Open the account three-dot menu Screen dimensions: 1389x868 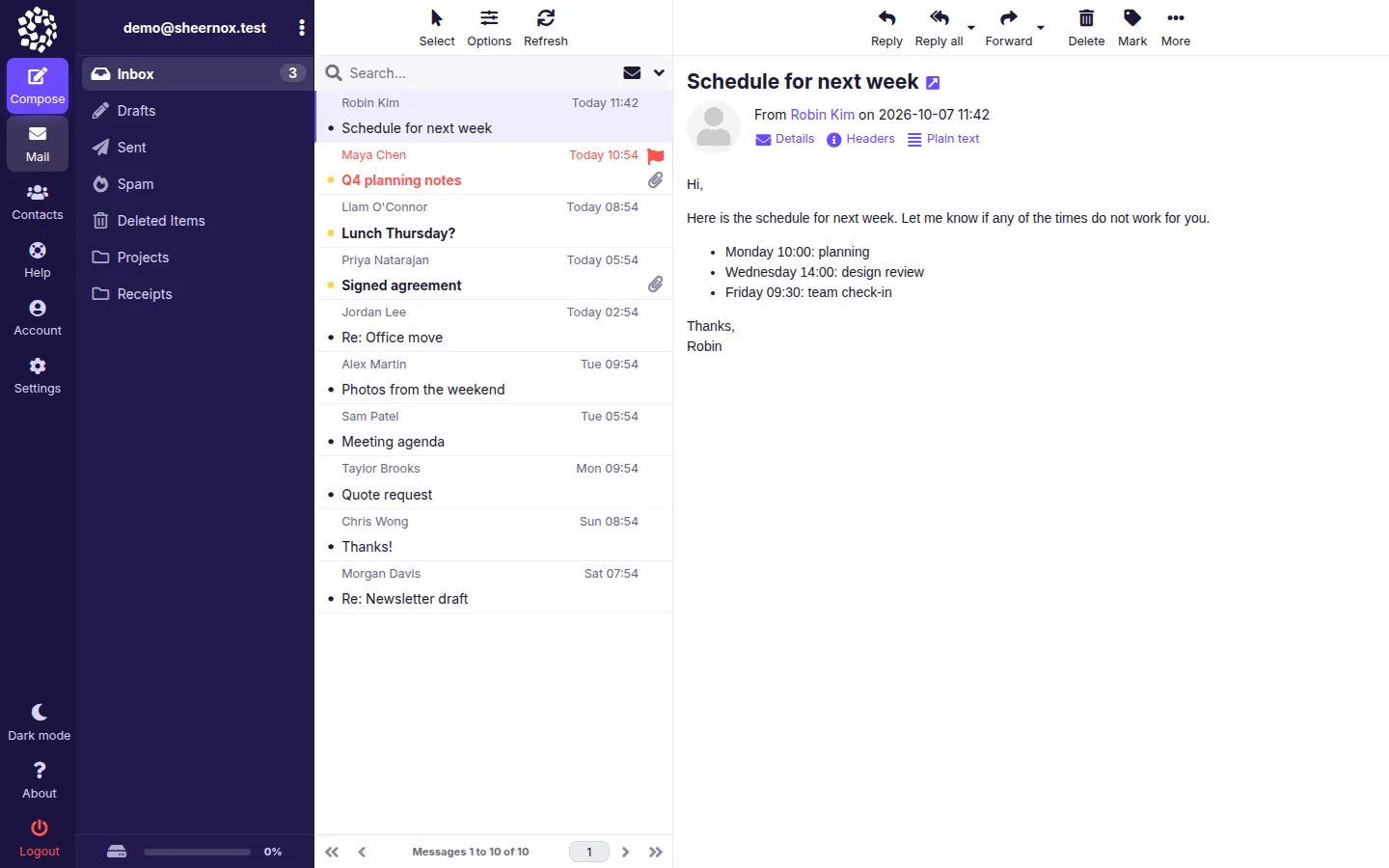(x=302, y=28)
